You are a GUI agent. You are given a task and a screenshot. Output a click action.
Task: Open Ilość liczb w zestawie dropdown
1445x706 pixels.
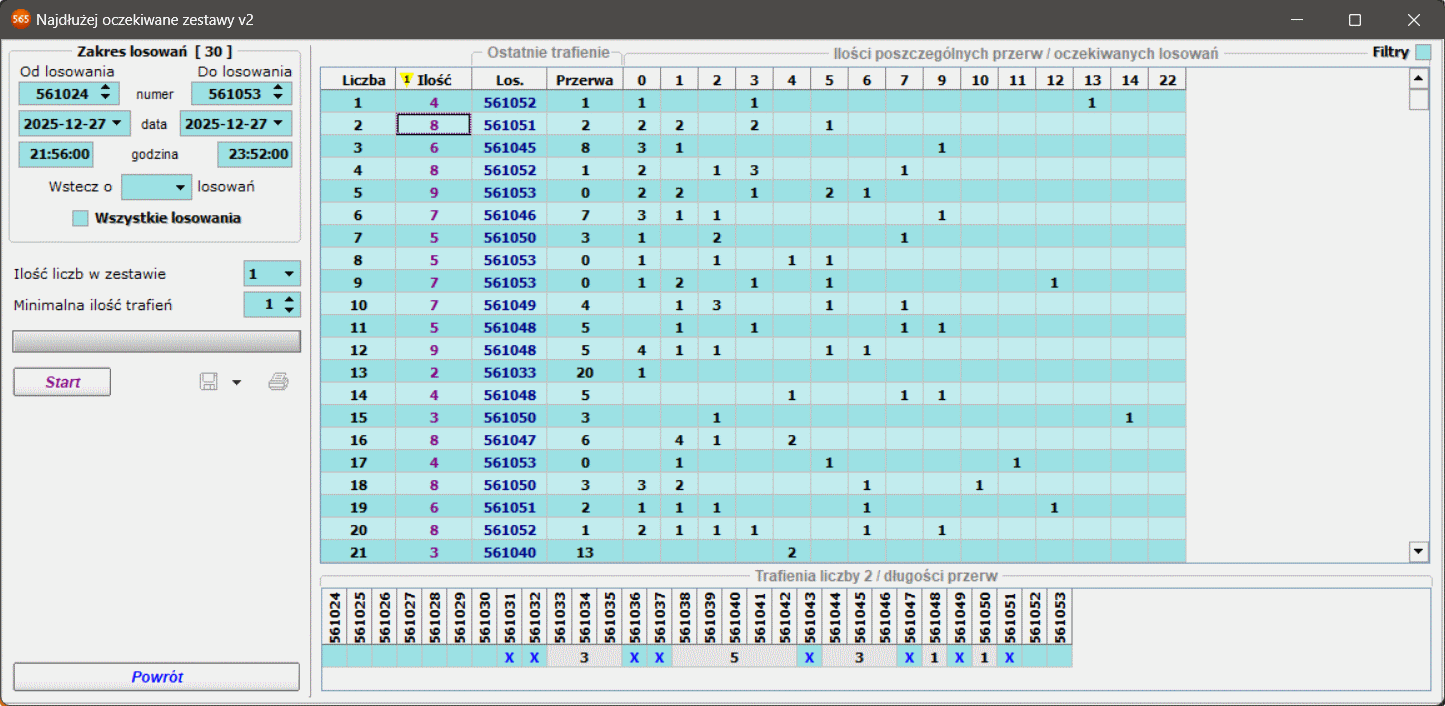pos(289,274)
